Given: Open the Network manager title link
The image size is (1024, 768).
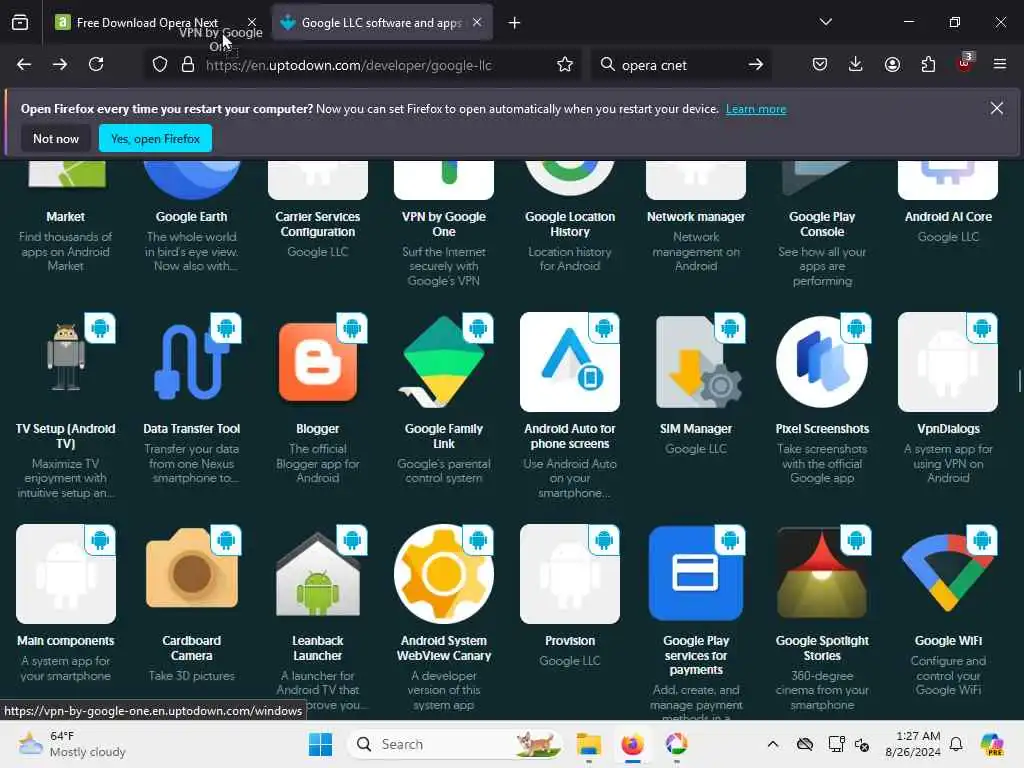Looking at the screenshot, I should click(x=696, y=216).
